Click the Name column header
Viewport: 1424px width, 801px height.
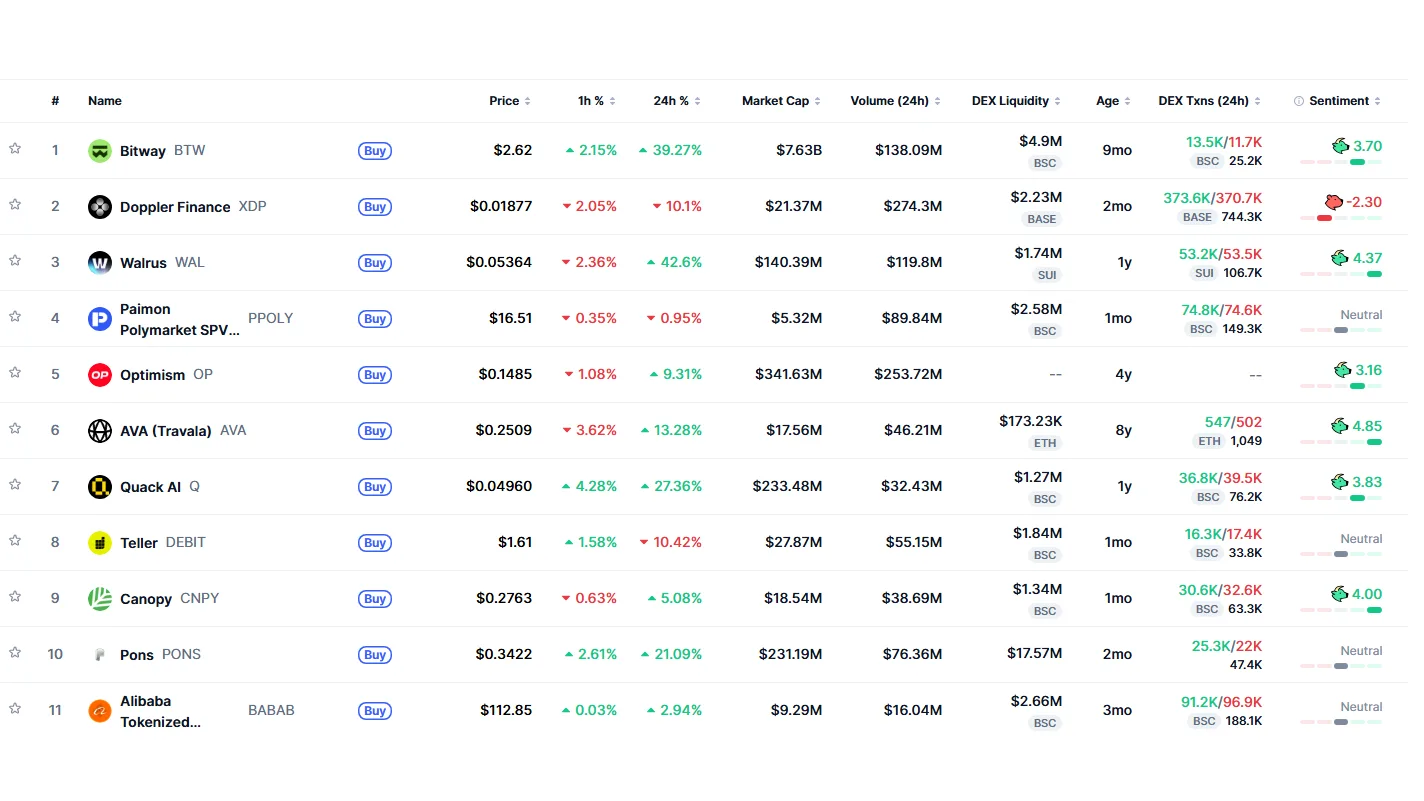click(x=105, y=101)
